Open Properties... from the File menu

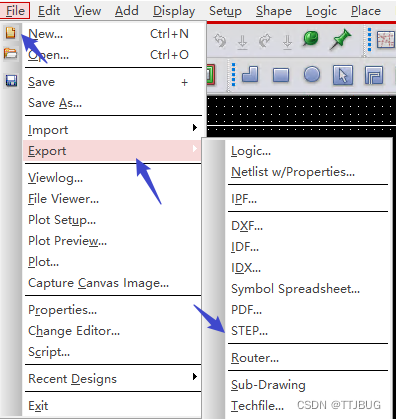click(x=113, y=310)
